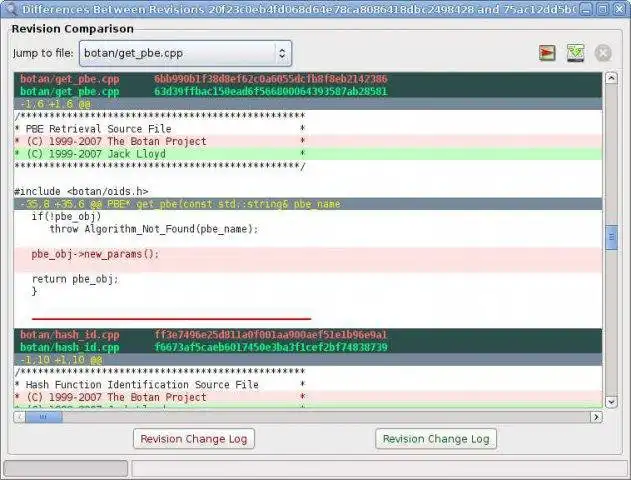Click the removed line pbe_obj->new_params();
The height and width of the screenshot is (480, 631).
coord(308,254)
